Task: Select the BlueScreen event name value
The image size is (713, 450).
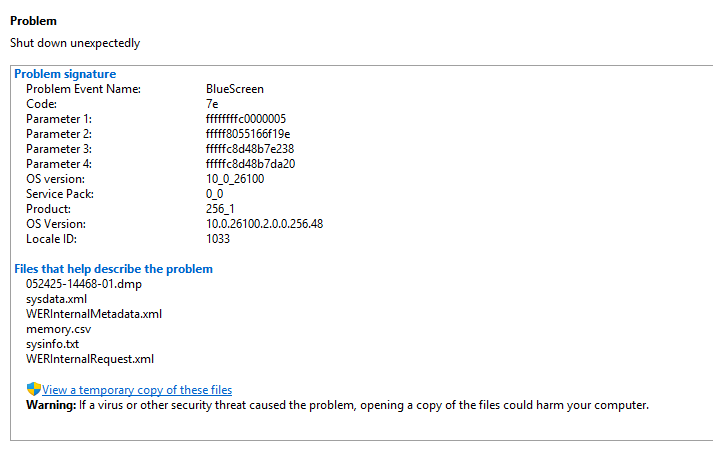Action: [234, 89]
